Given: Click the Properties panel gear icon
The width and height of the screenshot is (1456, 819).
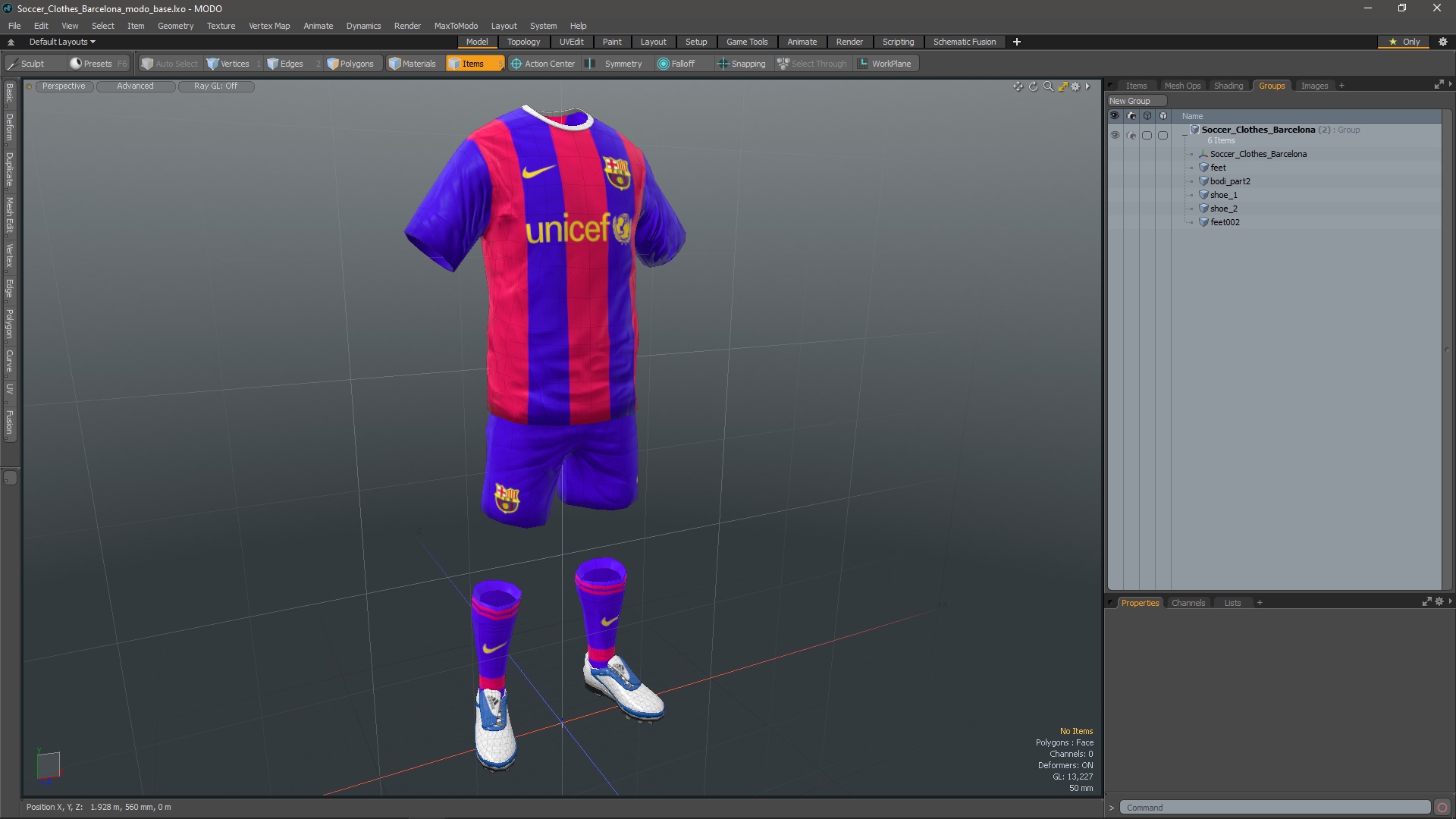Looking at the screenshot, I should tap(1439, 601).
